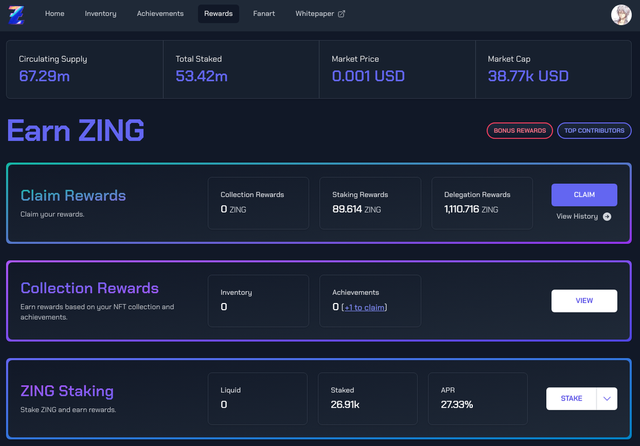640x446 pixels.
Task: Click the ZING Staking heading
Action: (67, 391)
